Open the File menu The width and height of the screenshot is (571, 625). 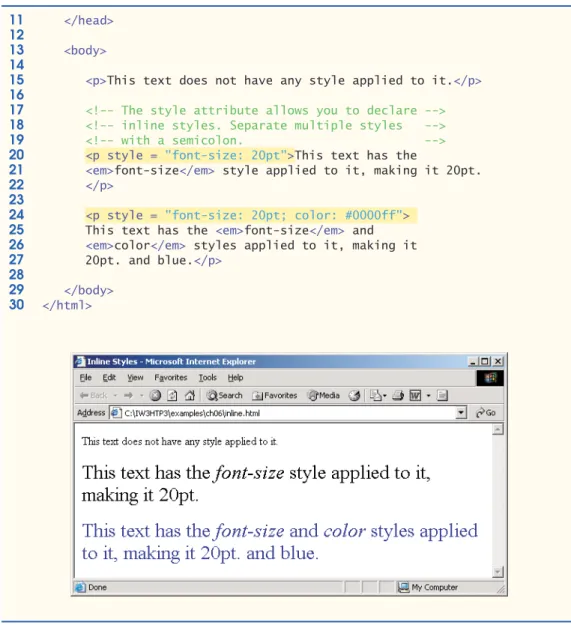[86, 377]
